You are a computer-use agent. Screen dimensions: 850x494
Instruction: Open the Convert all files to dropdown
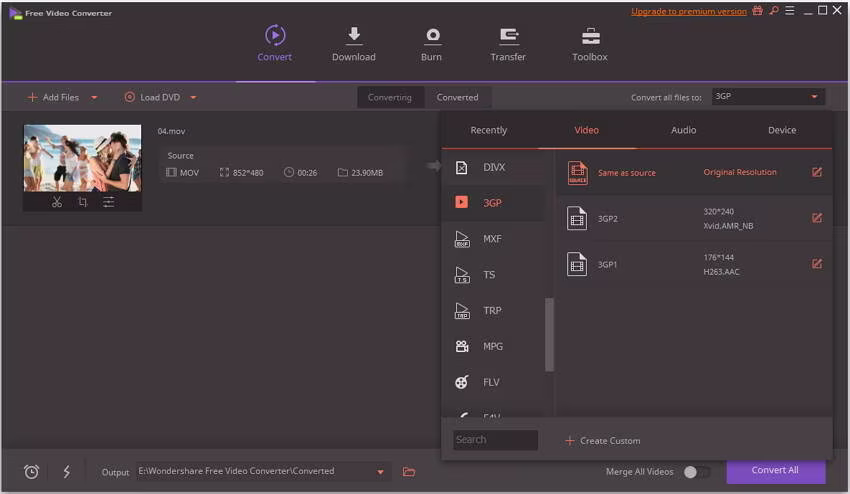point(768,97)
